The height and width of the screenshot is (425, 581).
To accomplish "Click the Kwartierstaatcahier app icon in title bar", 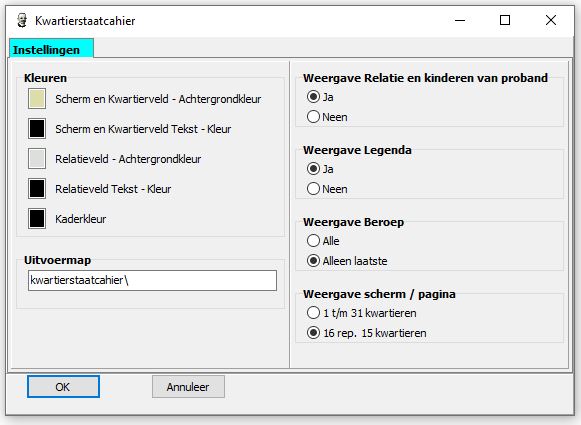I will tap(22, 20).
